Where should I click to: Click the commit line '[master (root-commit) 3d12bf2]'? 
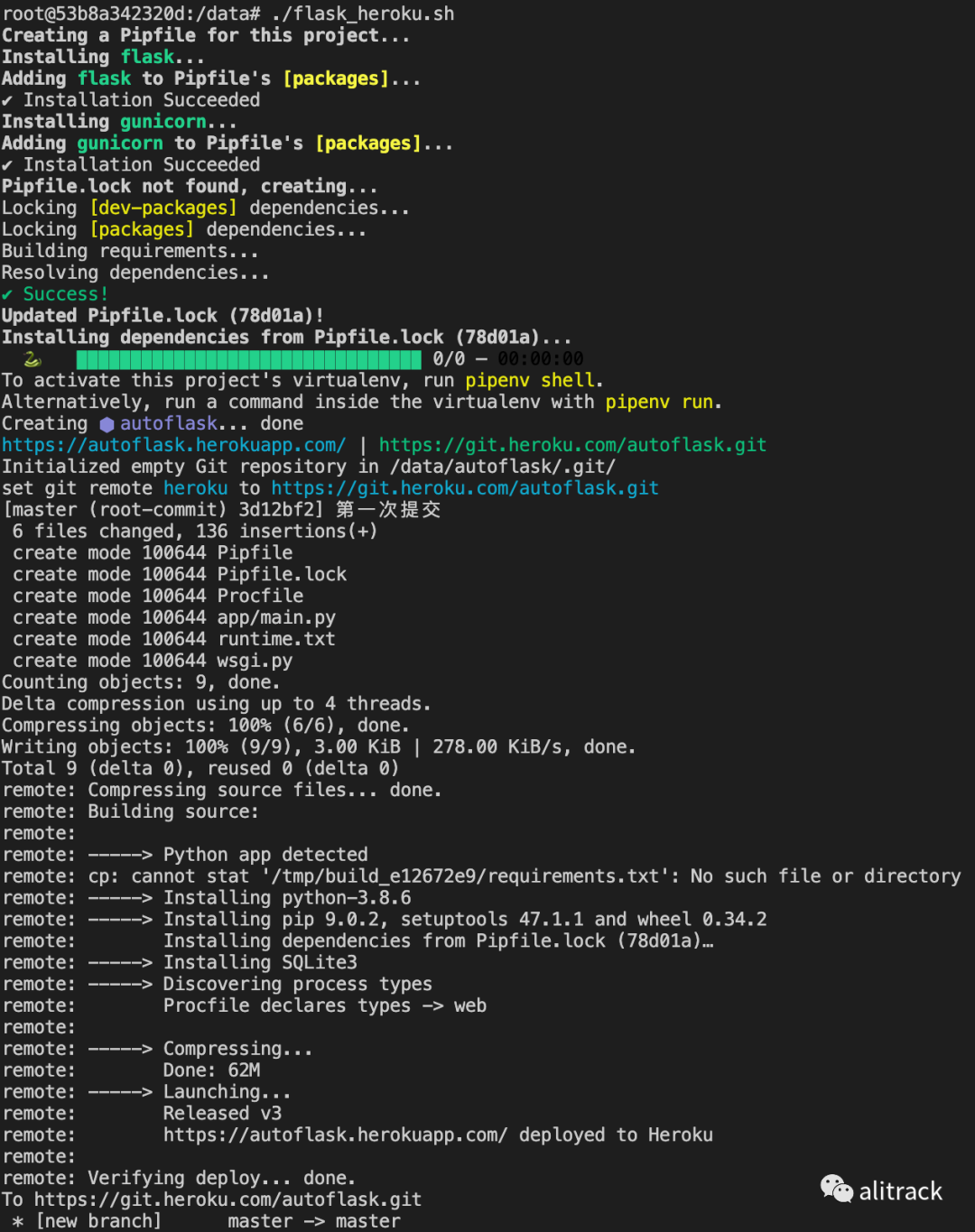tap(222, 510)
